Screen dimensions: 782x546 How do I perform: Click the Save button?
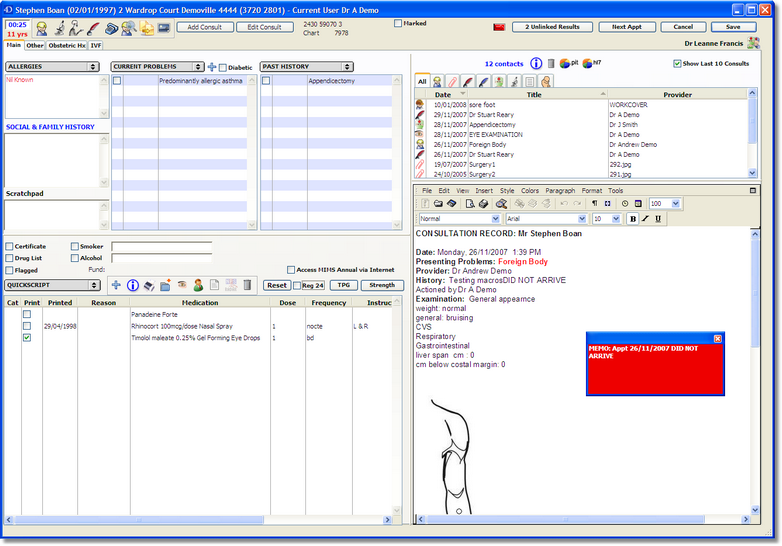(733, 27)
